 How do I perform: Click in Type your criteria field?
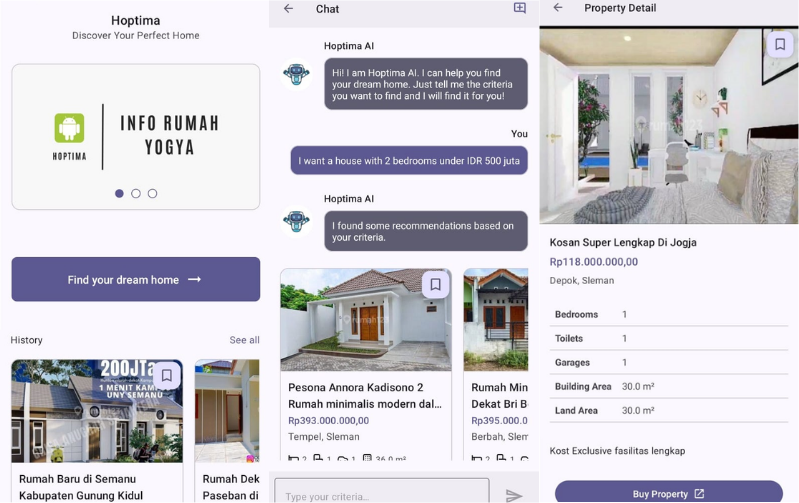(x=382, y=491)
